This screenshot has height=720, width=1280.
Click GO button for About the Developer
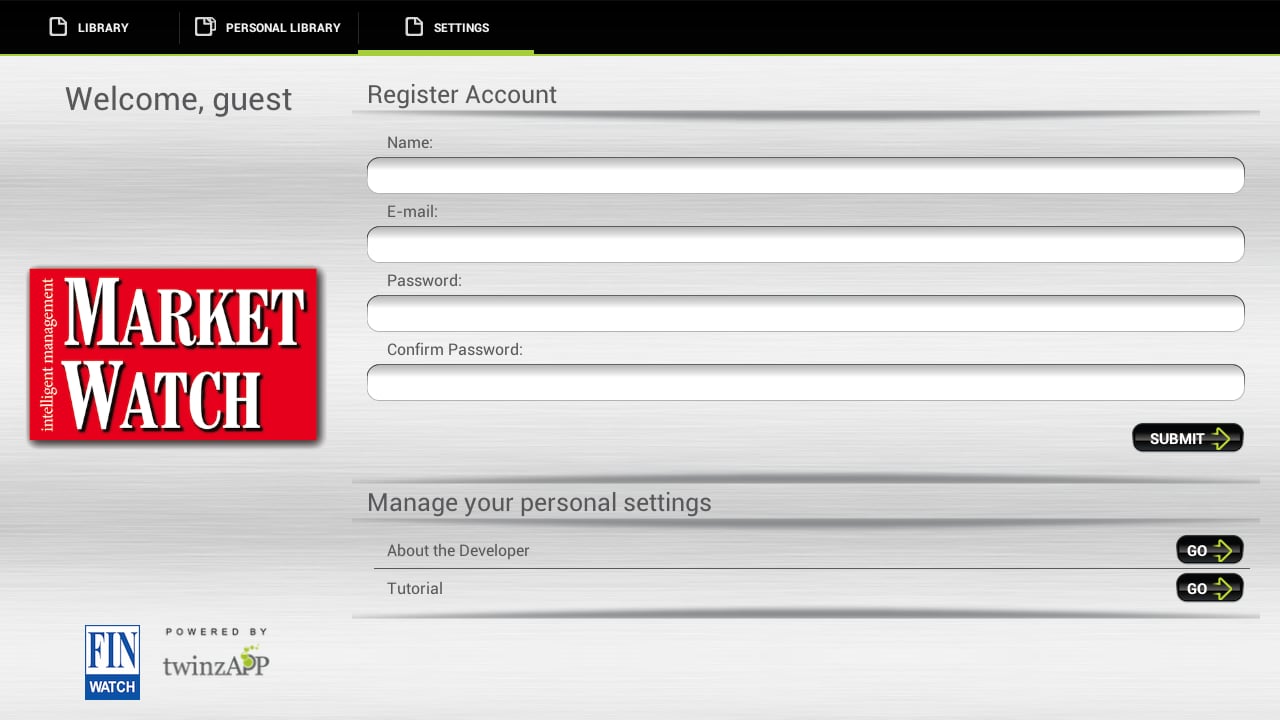1210,550
